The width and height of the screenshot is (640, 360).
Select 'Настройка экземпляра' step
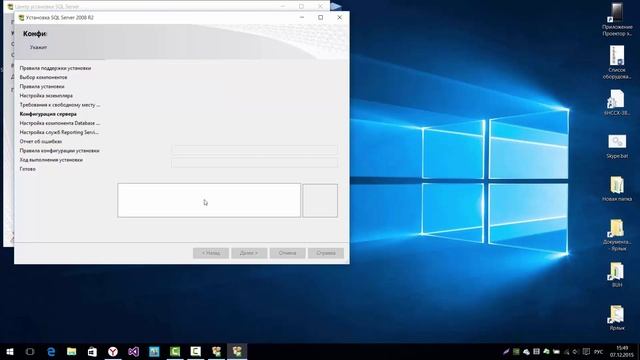click(46, 96)
